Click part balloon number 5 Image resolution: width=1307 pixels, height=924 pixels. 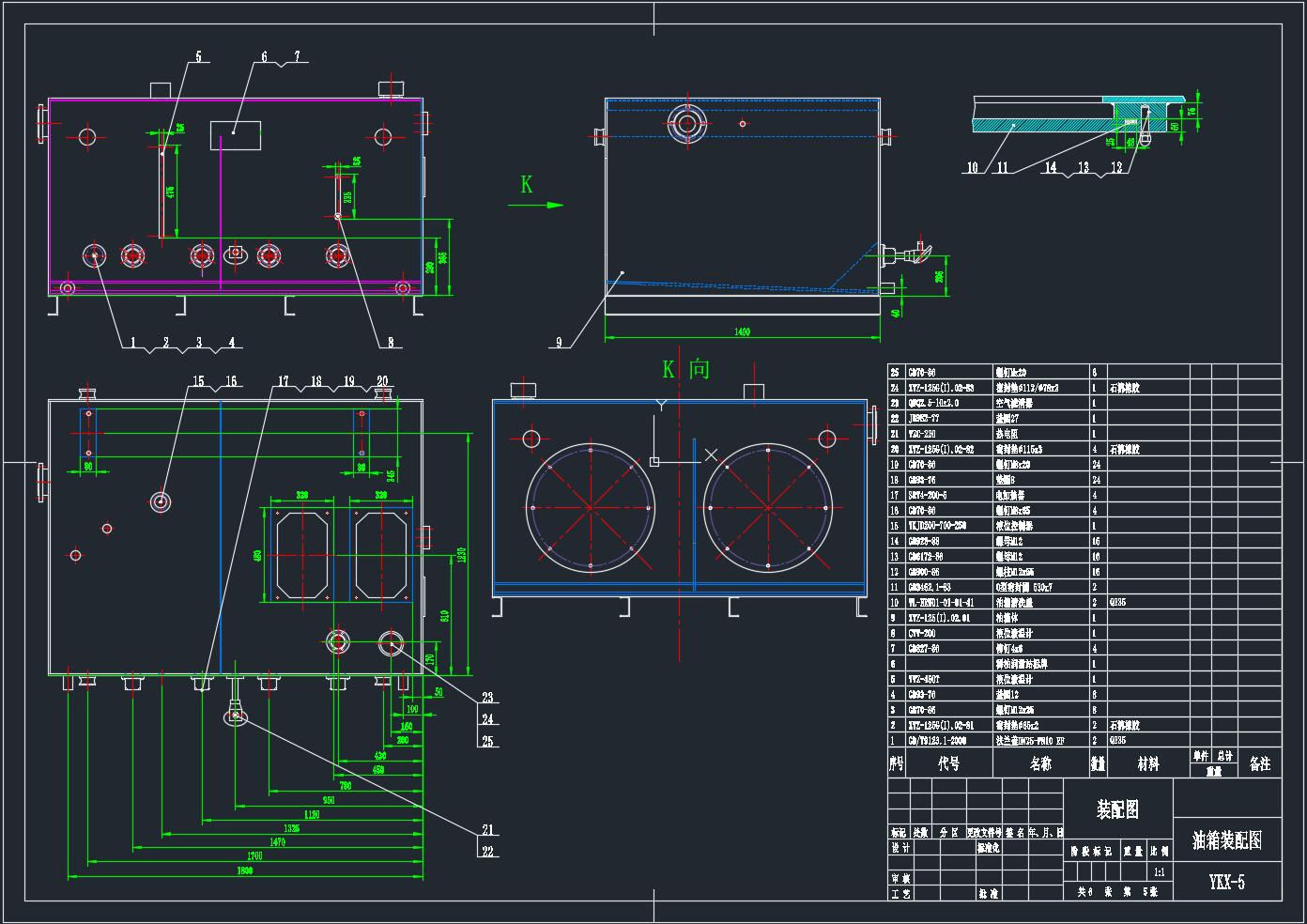[198, 57]
